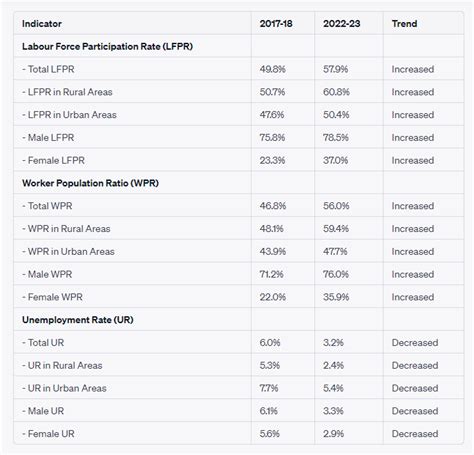Select Labour Force Participation Rate section heading
This screenshot has height=455, width=474.
click(x=107, y=46)
